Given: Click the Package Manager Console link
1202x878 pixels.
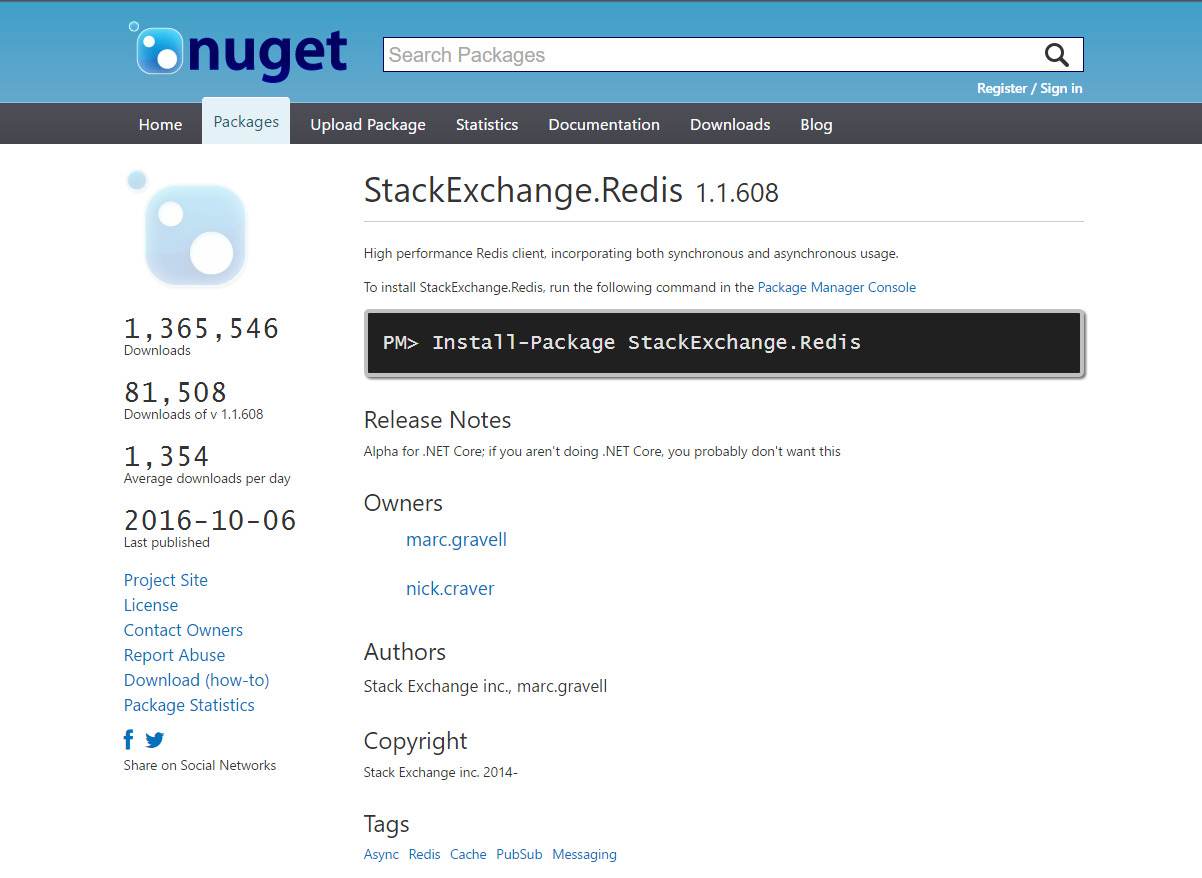Looking at the screenshot, I should (x=837, y=287).
